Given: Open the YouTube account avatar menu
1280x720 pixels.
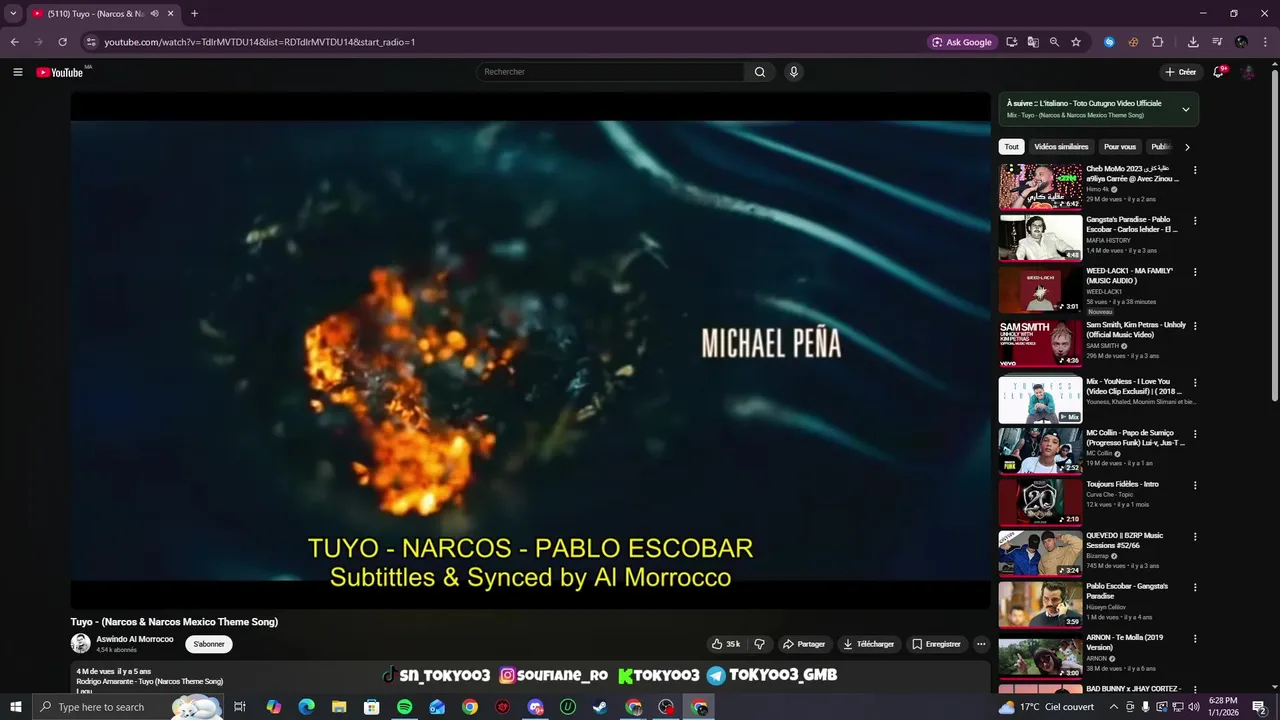Looking at the screenshot, I should 1248,72.
